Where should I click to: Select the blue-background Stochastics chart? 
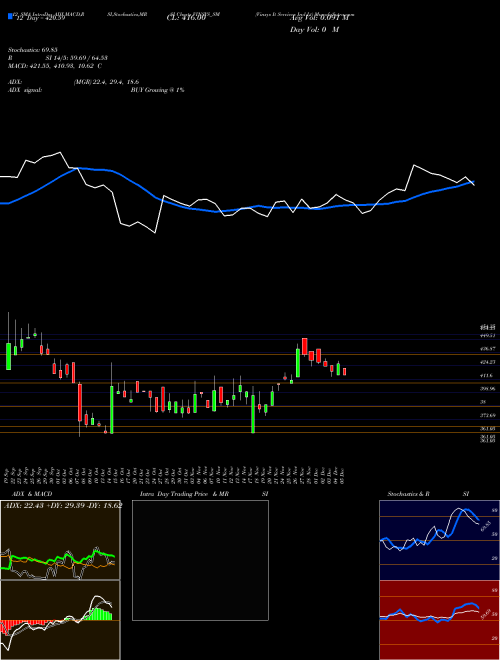[439, 540]
